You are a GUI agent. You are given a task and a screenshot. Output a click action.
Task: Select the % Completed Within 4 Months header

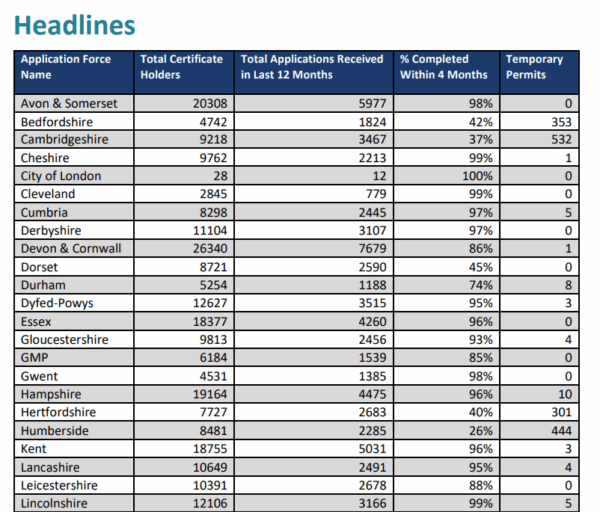pyautogui.click(x=443, y=67)
